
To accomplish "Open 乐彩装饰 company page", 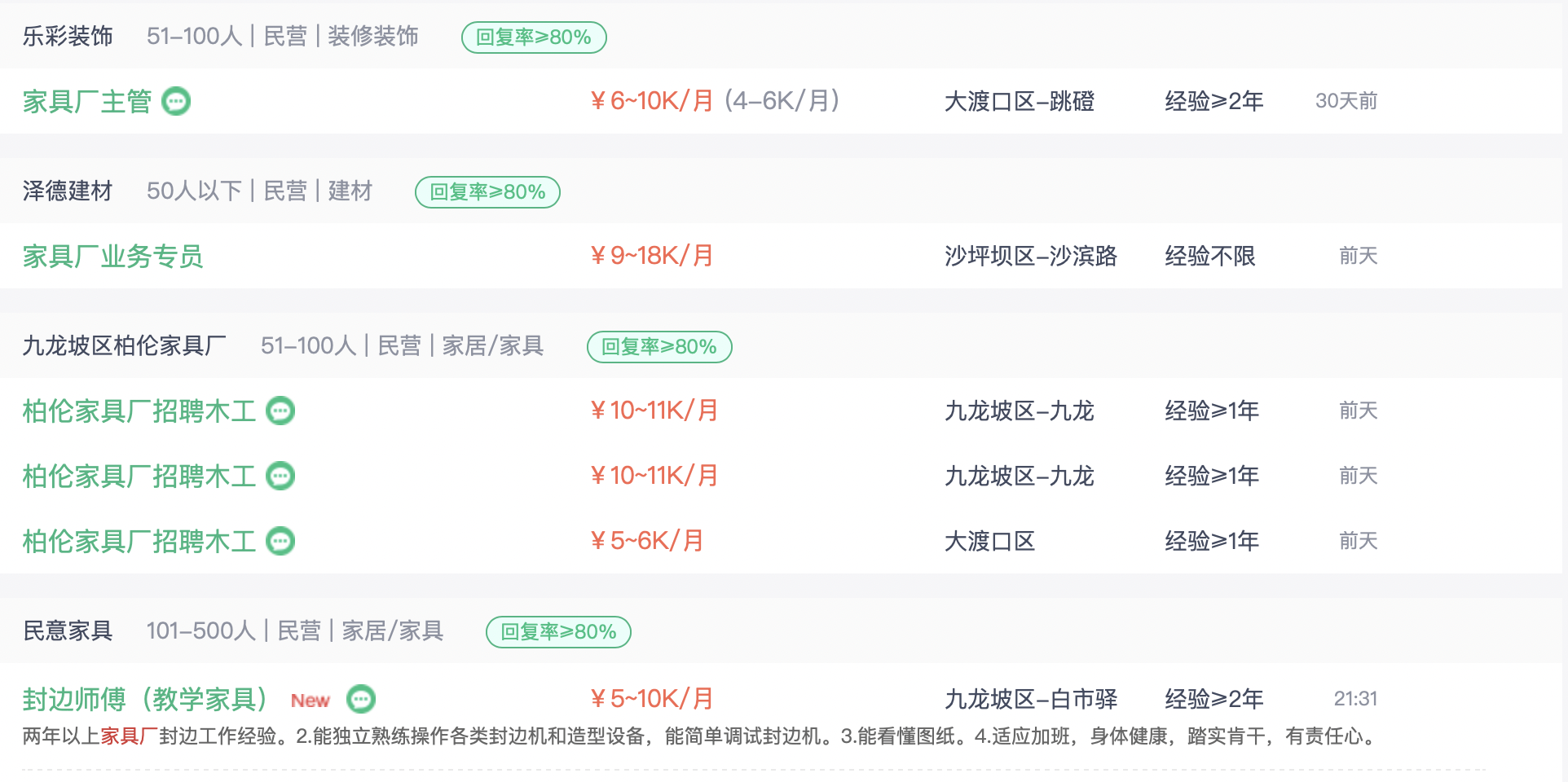I will coord(68,37).
